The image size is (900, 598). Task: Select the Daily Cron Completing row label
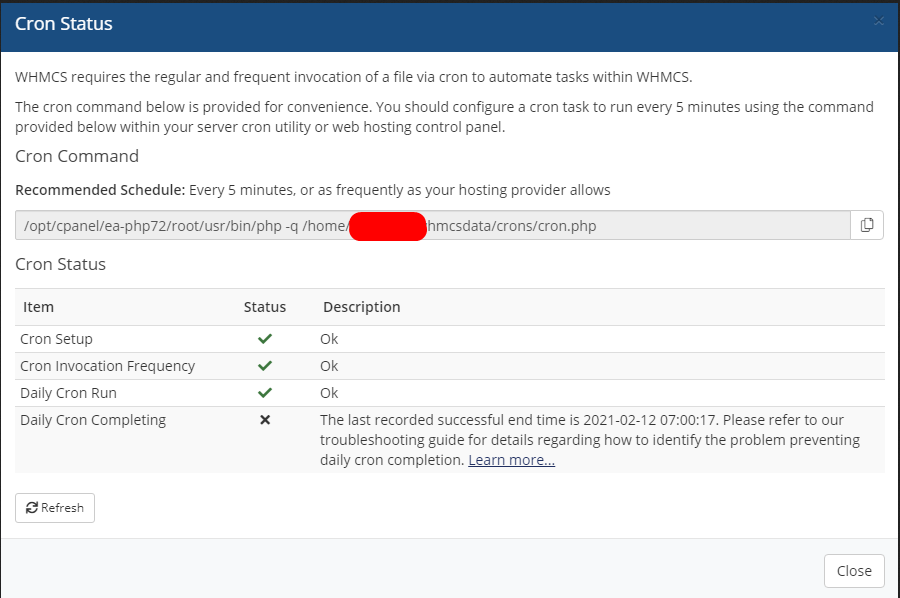(x=93, y=420)
